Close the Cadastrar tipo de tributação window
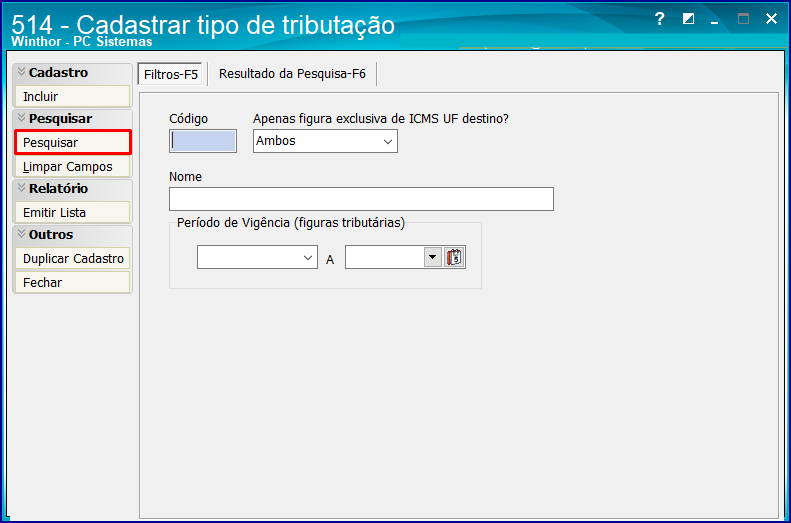Screen dimensions: 791x523 771,19
